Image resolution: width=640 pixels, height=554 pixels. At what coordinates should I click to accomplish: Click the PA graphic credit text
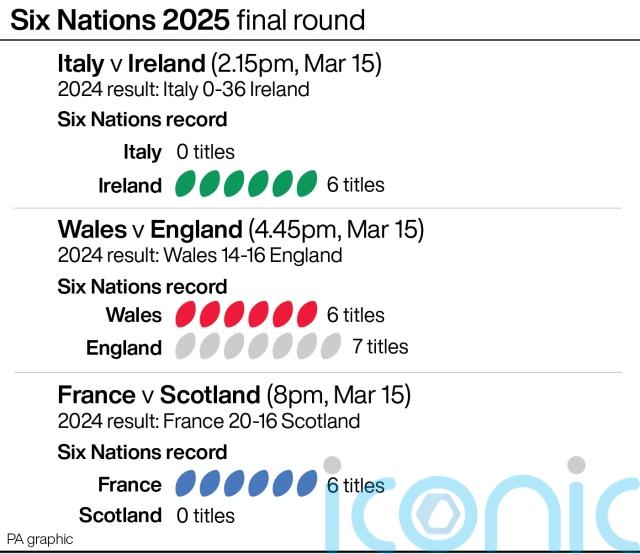(x=40, y=539)
